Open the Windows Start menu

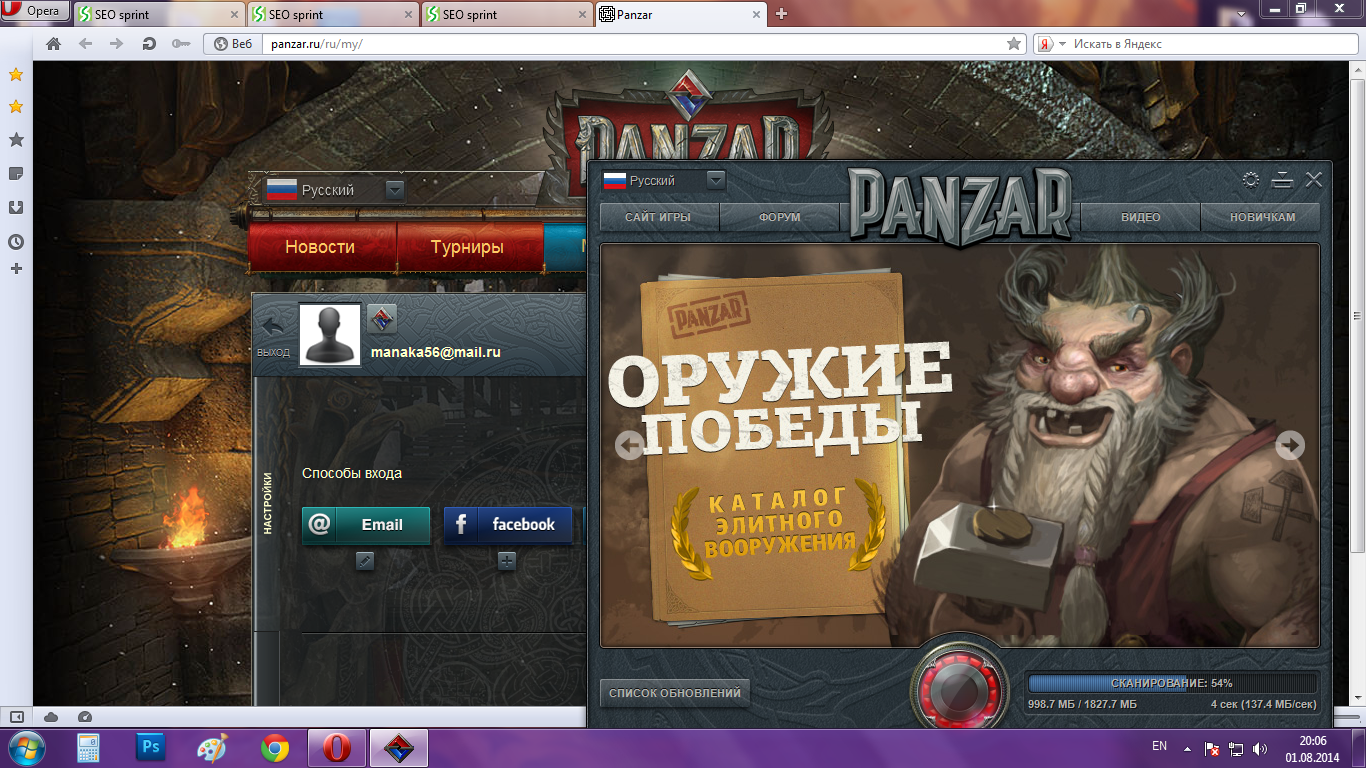coord(26,748)
